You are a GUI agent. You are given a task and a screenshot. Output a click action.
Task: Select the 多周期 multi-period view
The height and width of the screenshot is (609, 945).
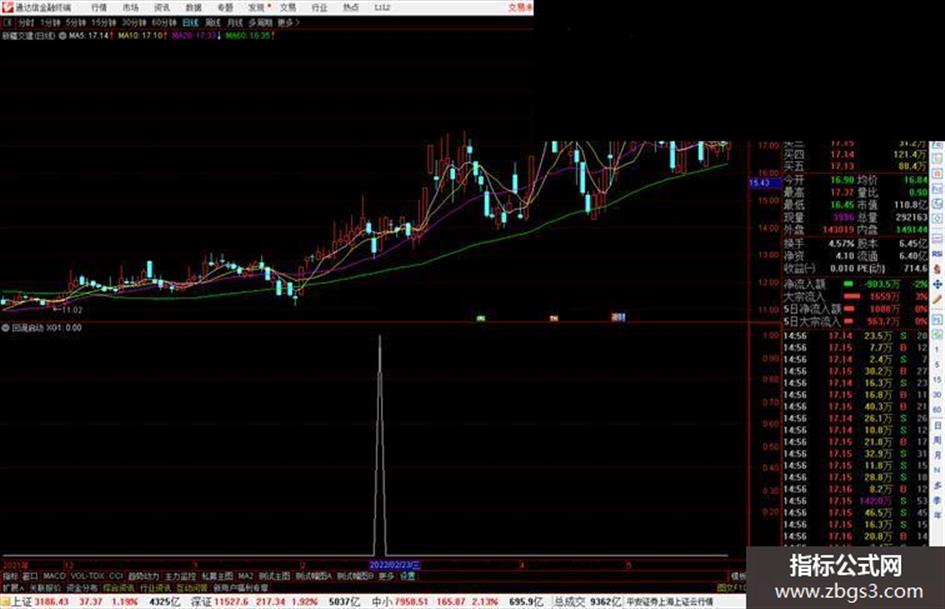(x=260, y=22)
